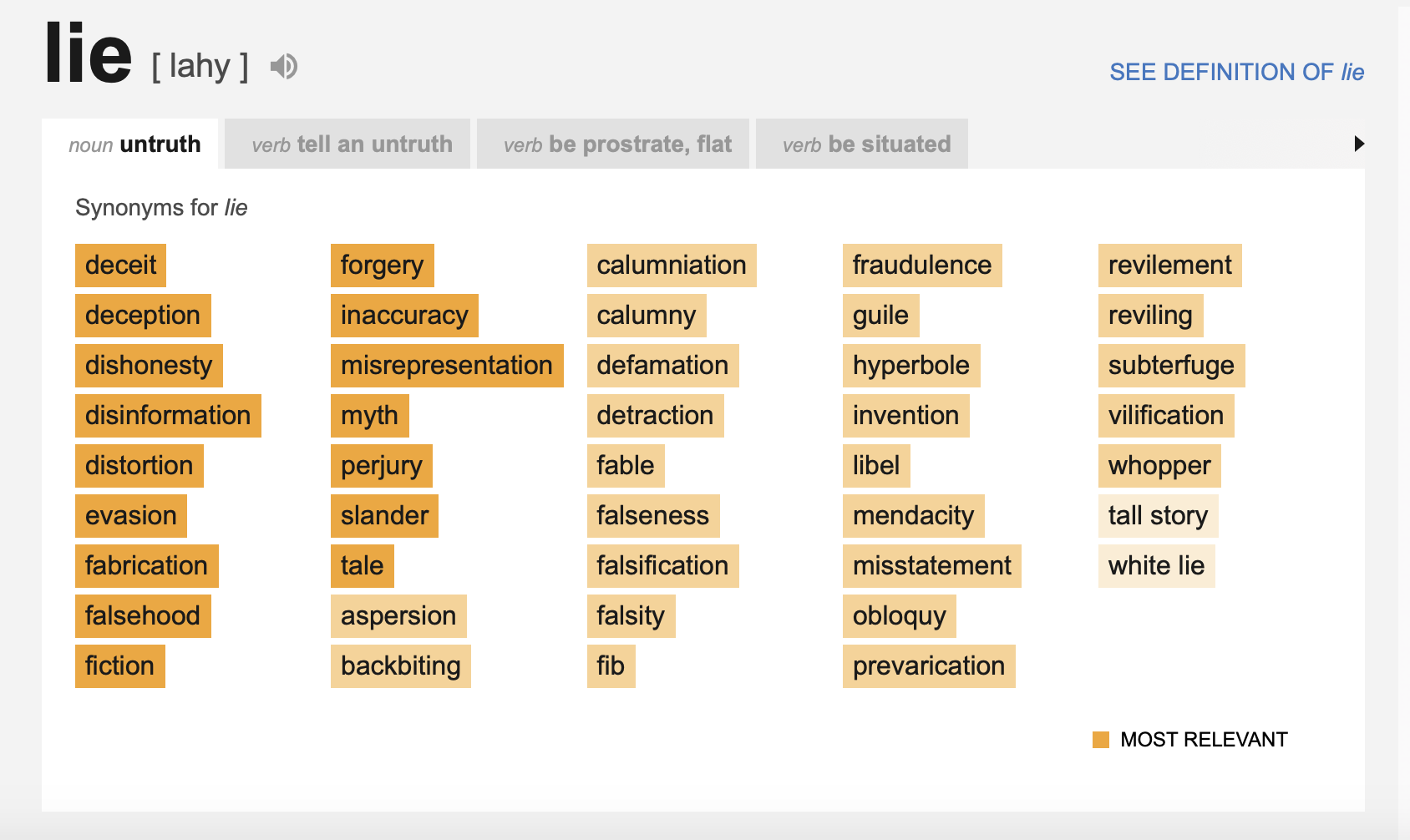Open the synonym 'deceit'
Image resolution: width=1410 pixels, height=840 pixels.
click(x=121, y=266)
